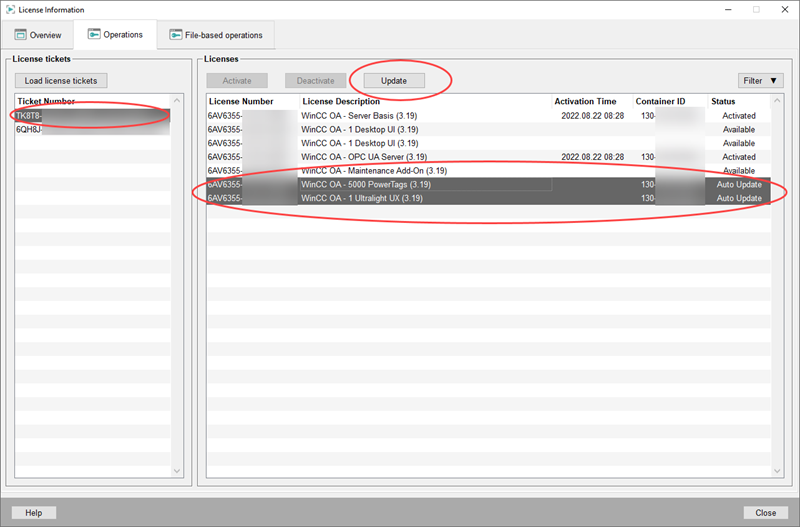Select the 5000 PowerTags license row
The width and height of the screenshot is (800, 527).
(488, 185)
